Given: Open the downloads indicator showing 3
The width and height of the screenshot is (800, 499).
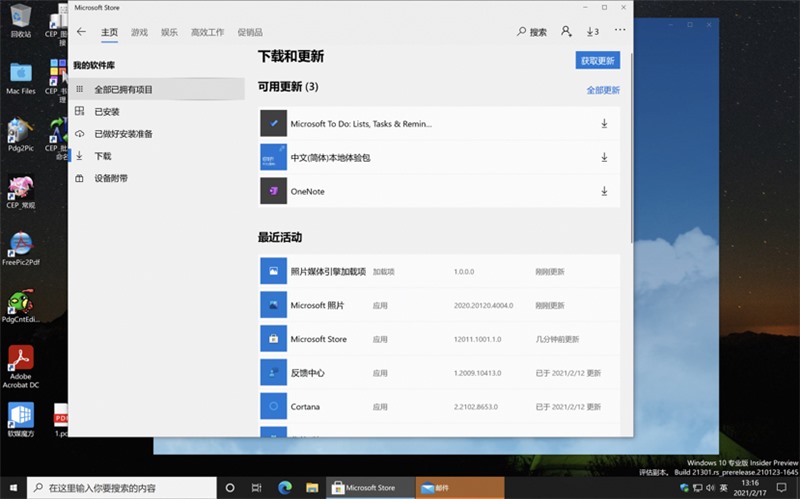Looking at the screenshot, I should point(592,32).
